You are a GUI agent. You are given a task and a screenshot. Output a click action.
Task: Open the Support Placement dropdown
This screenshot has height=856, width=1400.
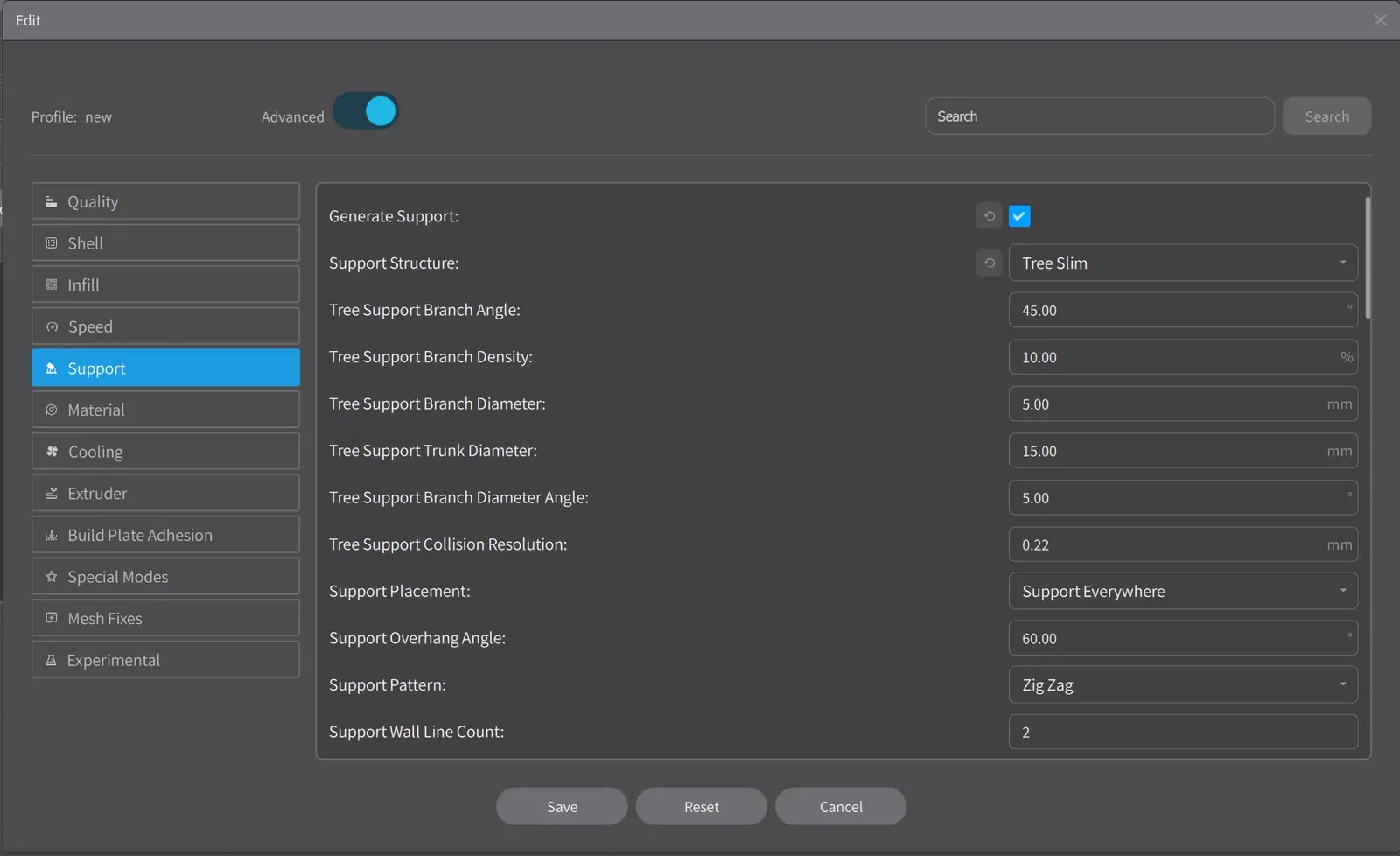point(1183,591)
